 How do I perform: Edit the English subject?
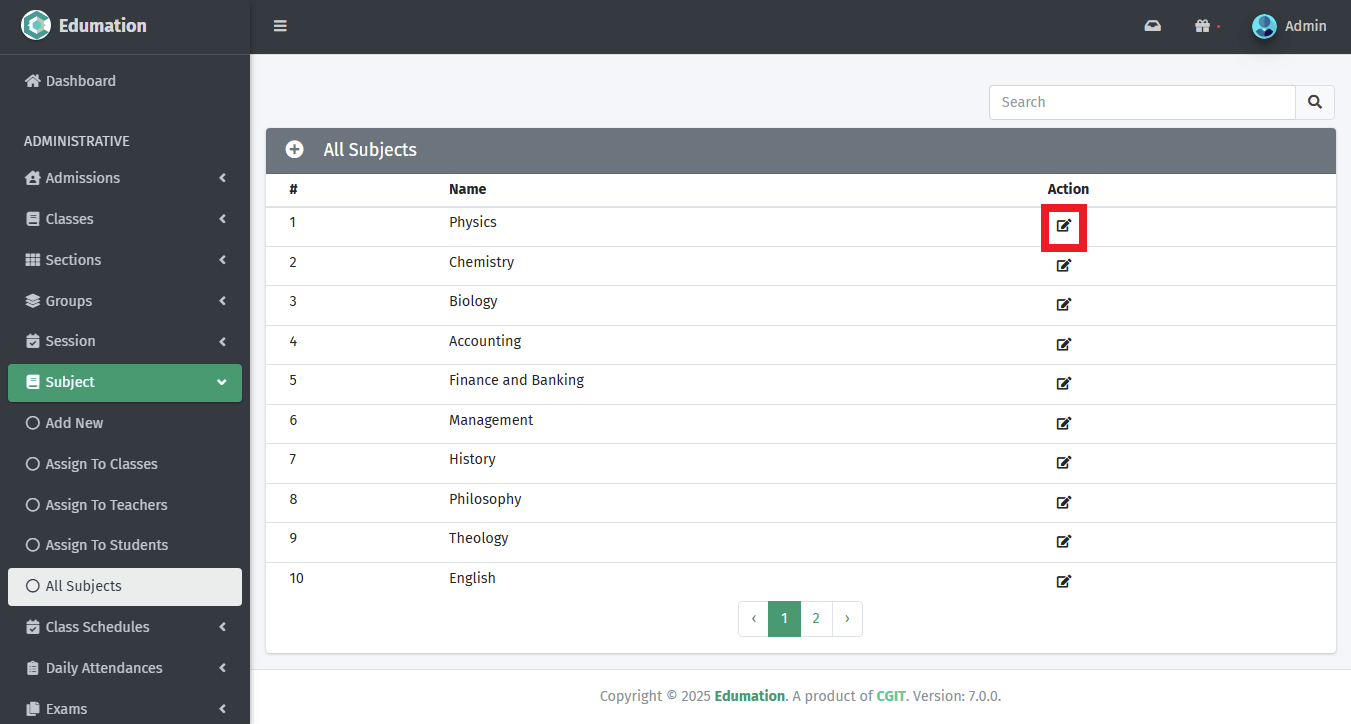[1064, 581]
